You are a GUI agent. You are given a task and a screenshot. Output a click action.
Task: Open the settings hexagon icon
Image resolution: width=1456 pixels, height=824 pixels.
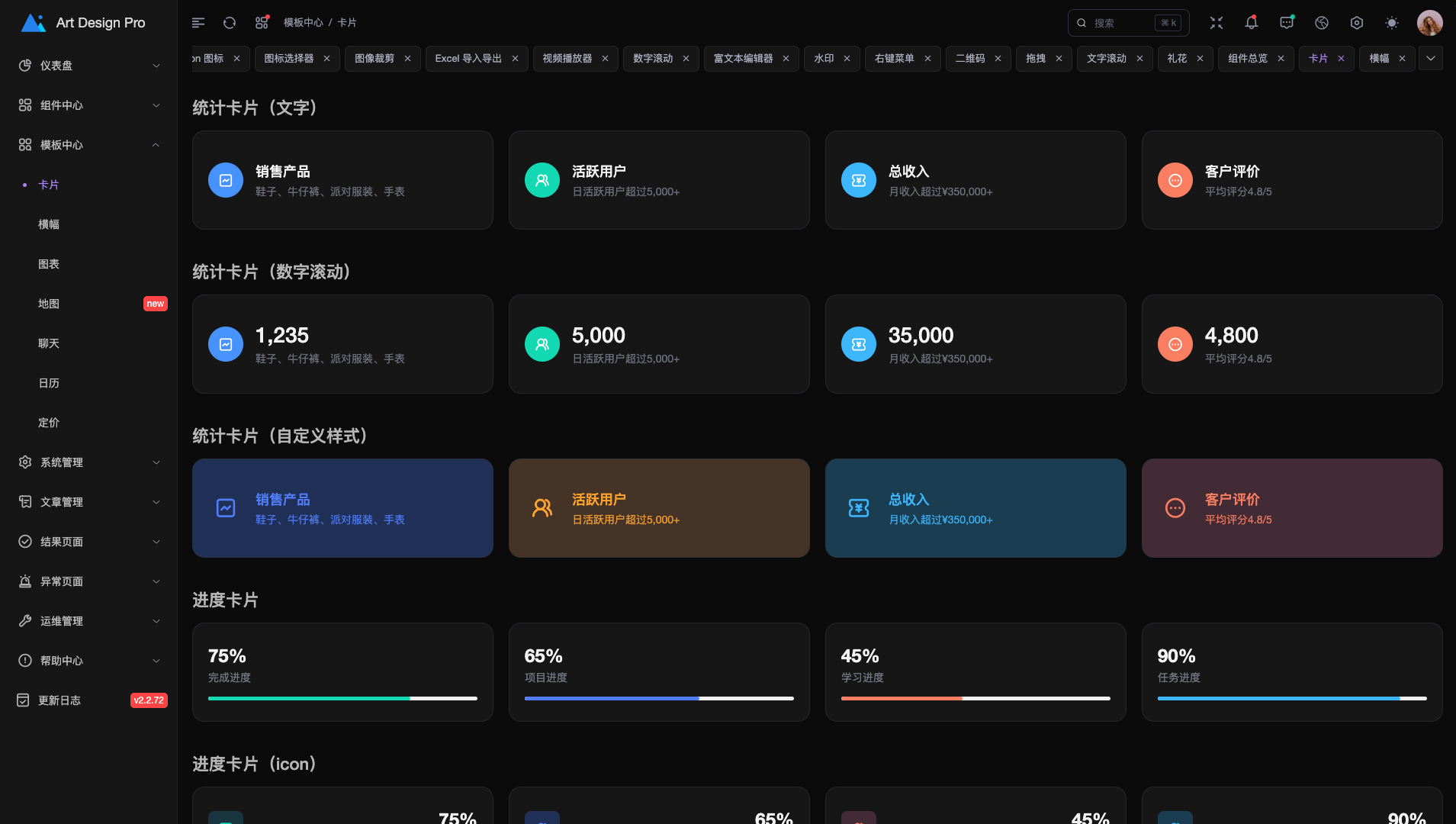pyautogui.click(x=1357, y=23)
